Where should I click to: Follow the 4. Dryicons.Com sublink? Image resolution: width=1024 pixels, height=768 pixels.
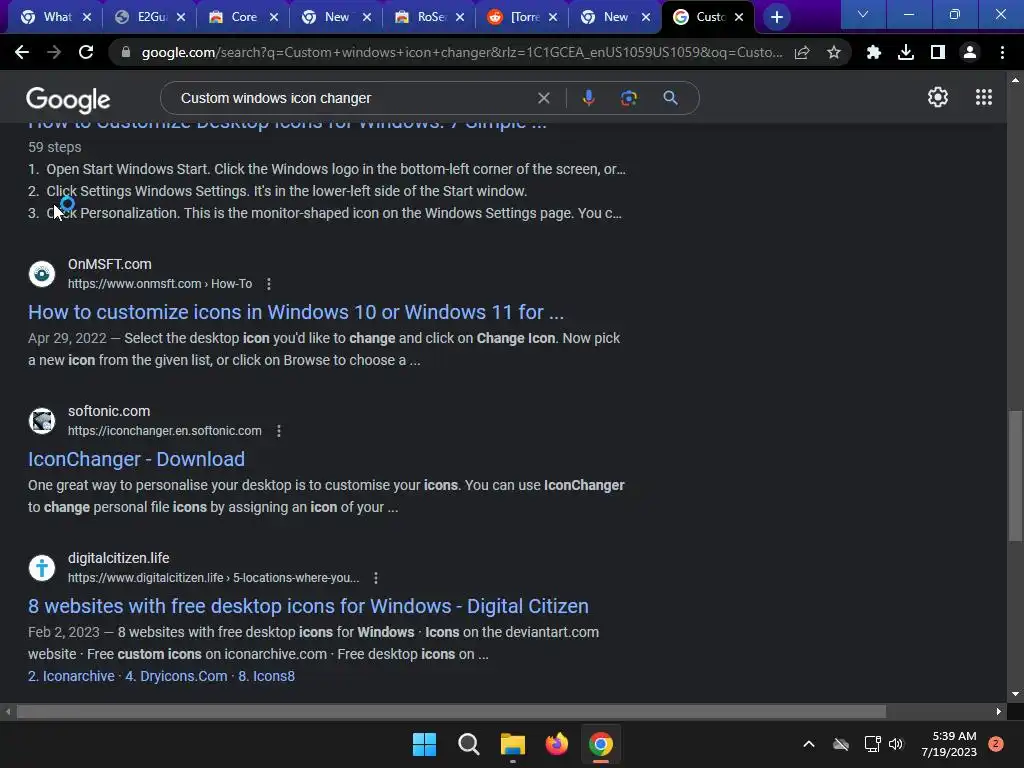point(176,676)
